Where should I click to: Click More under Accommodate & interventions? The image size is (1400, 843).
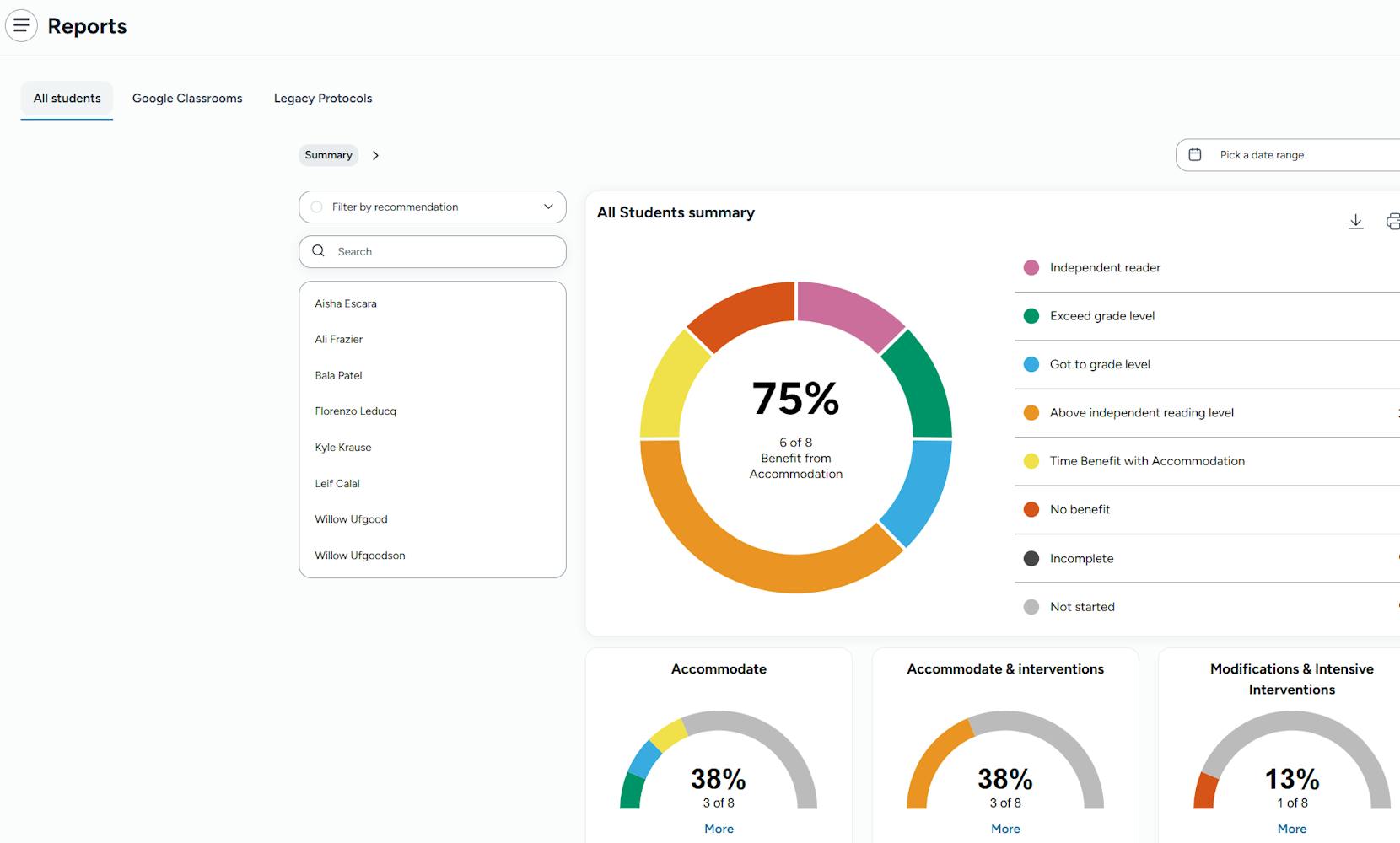(x=1004, y=829)
